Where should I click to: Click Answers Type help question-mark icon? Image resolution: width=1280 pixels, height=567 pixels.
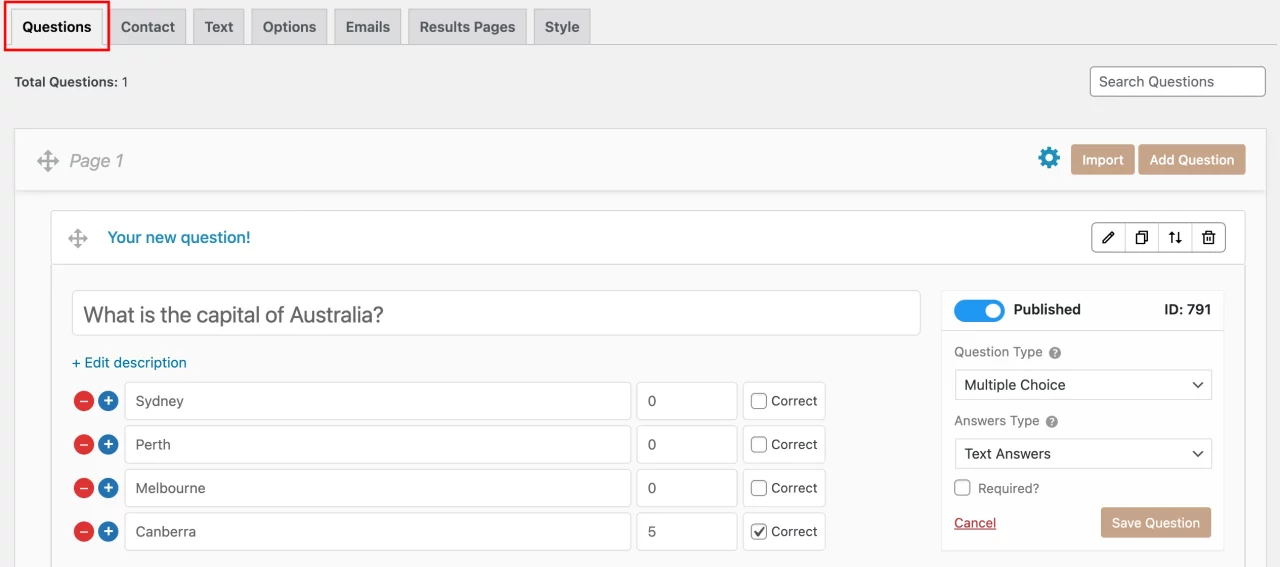pyautogui.click(x=1052, y=422)
